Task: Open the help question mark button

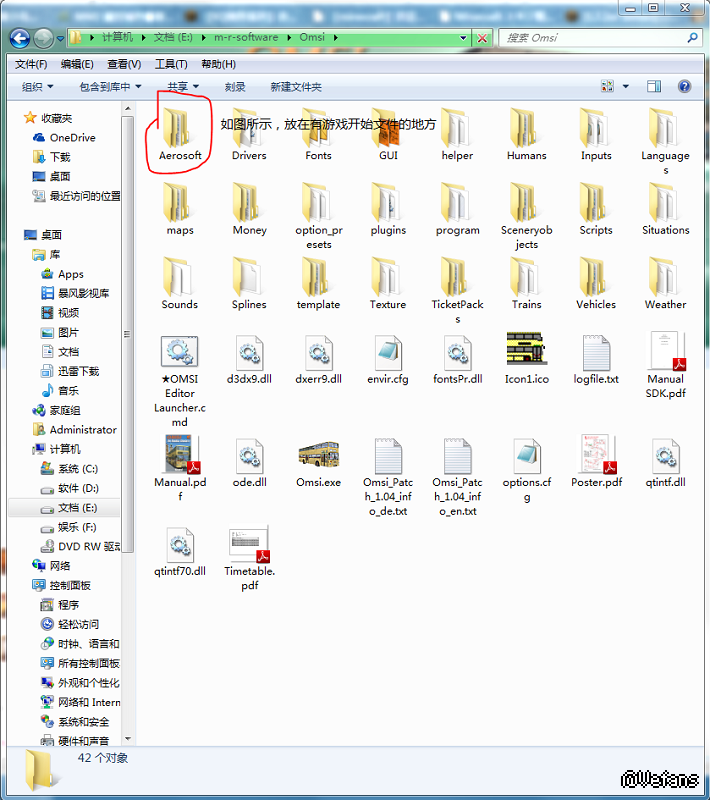Action: (684, 86)
